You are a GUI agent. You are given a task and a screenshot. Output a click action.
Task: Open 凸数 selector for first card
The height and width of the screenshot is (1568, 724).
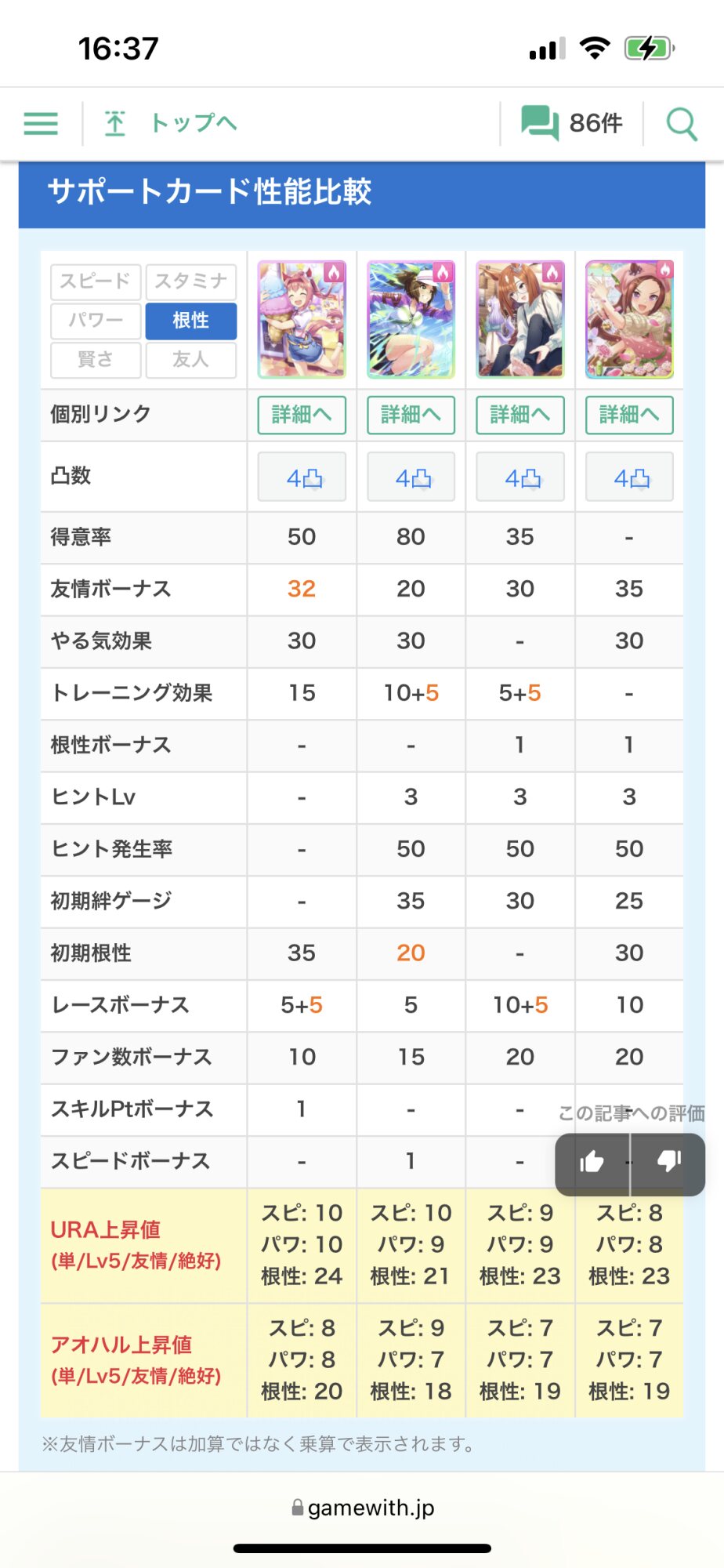coord(302,477)
